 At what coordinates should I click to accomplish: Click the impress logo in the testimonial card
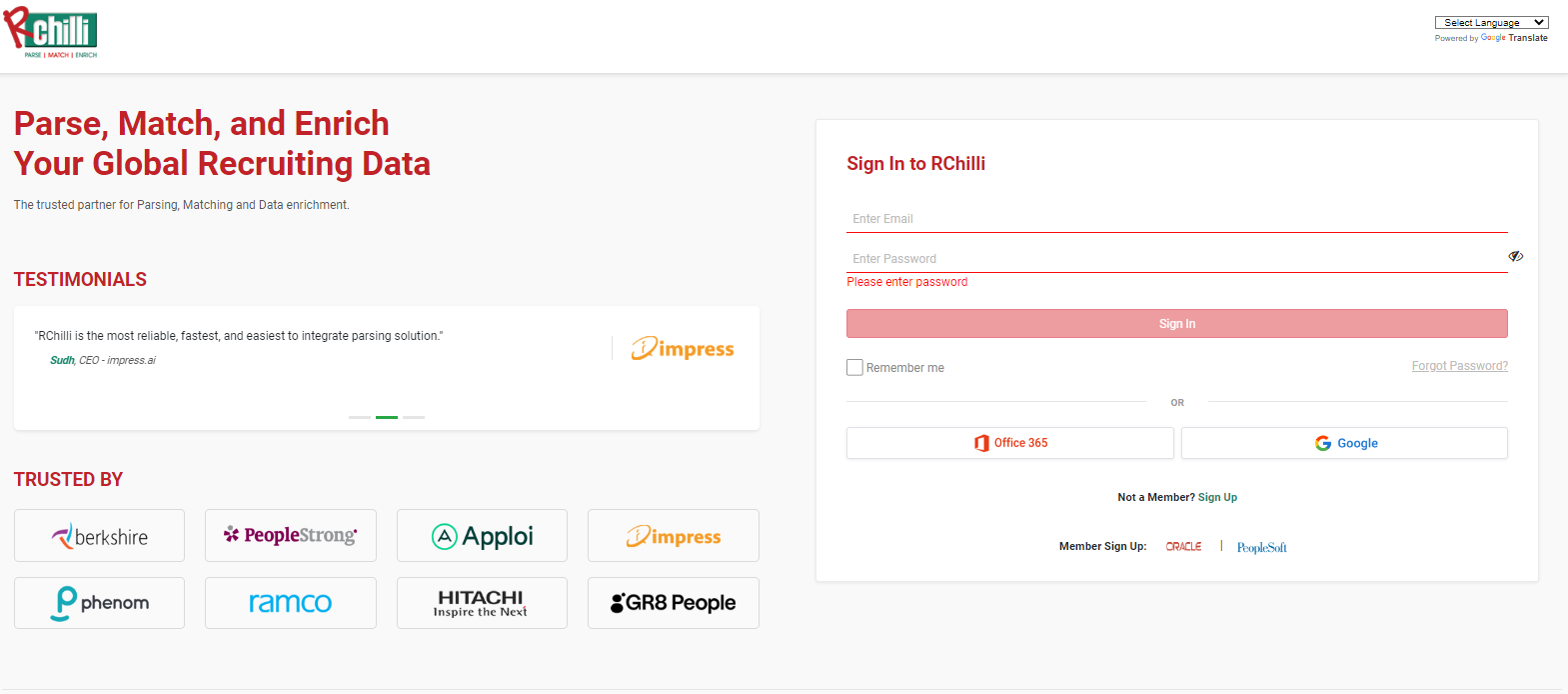tap(683, 348)
